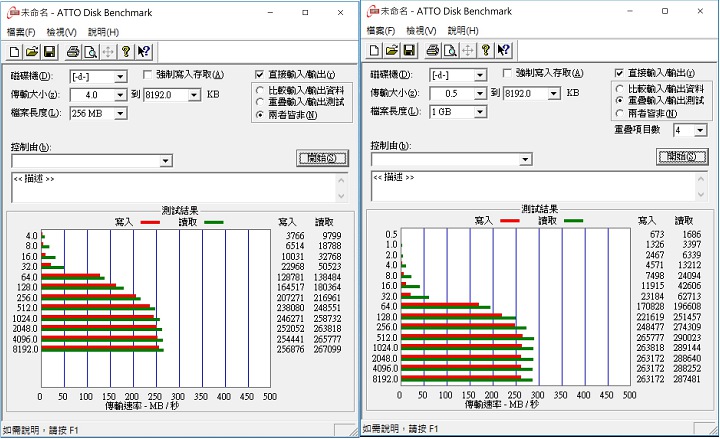Click Help question mark icon in right window
Screen dimensions: 720x439
(x=486, y=50)
